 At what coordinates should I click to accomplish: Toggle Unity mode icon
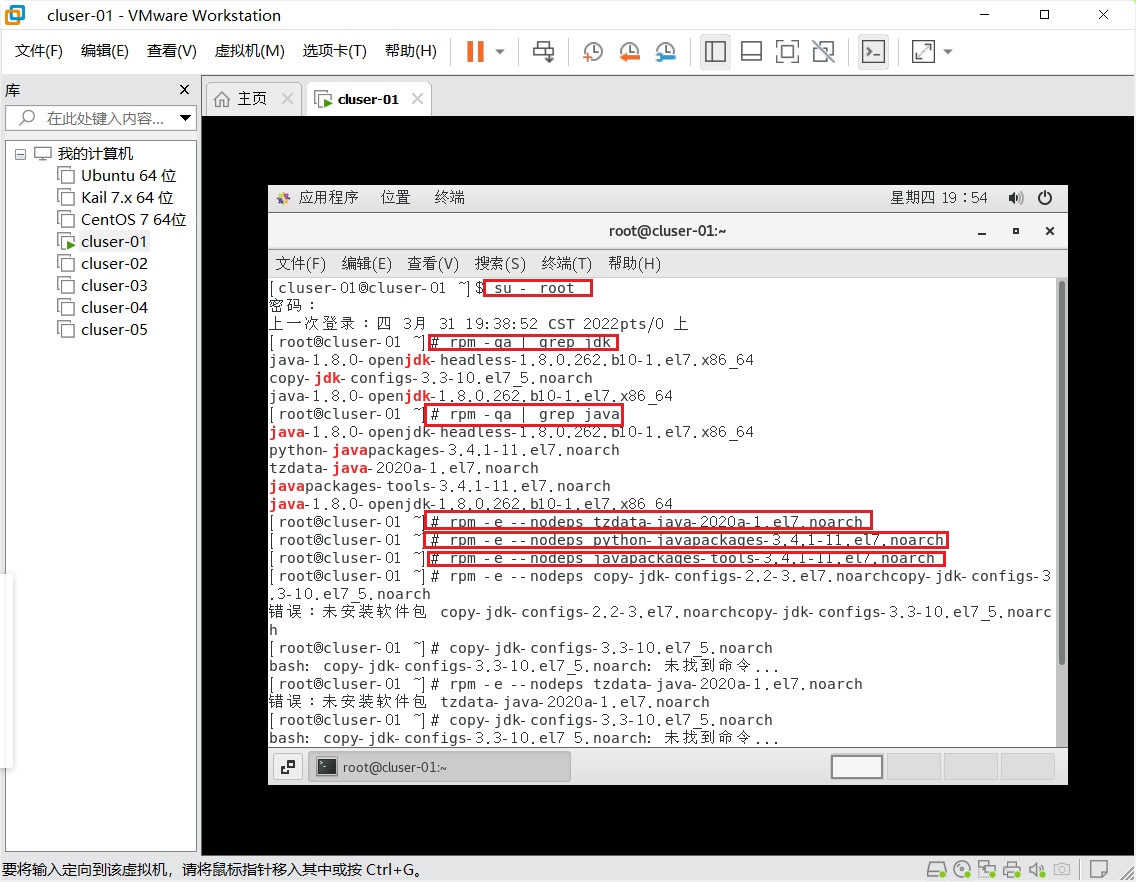(824, 51)
